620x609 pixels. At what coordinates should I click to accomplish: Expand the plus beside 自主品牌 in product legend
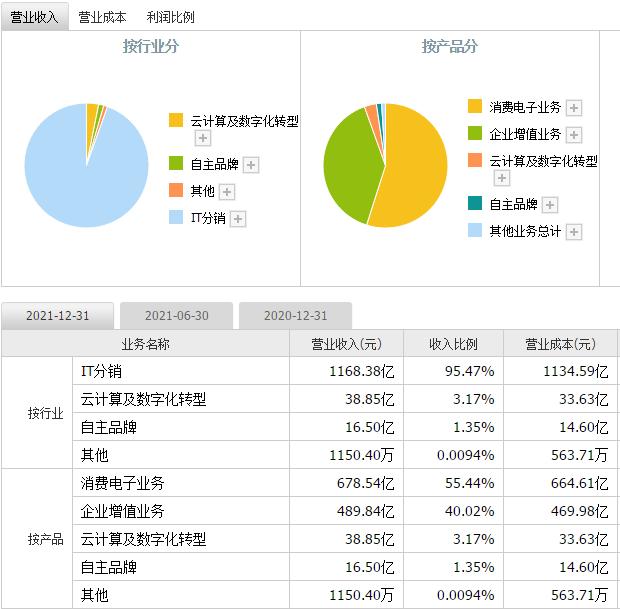click(550, 205)
